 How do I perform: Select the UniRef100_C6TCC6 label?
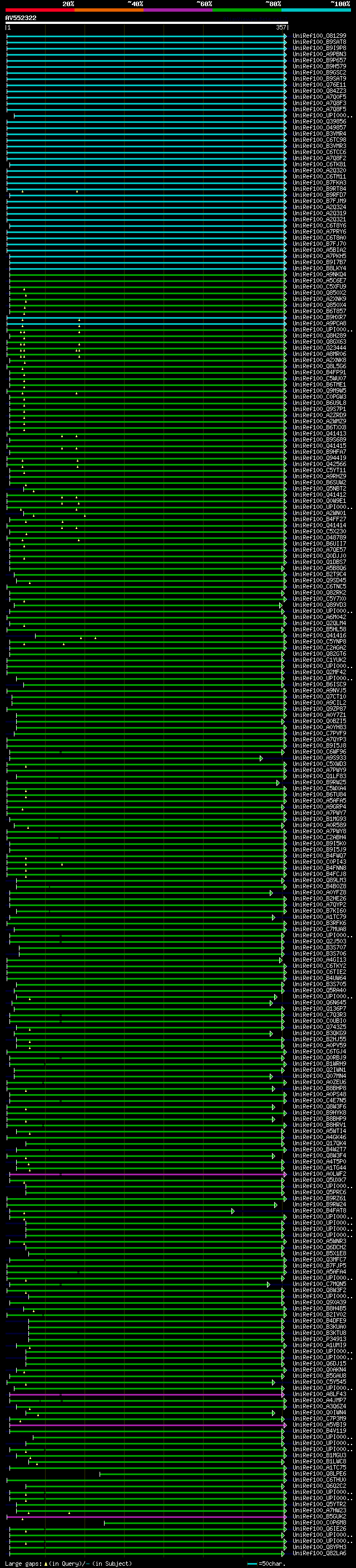[319, 152]
